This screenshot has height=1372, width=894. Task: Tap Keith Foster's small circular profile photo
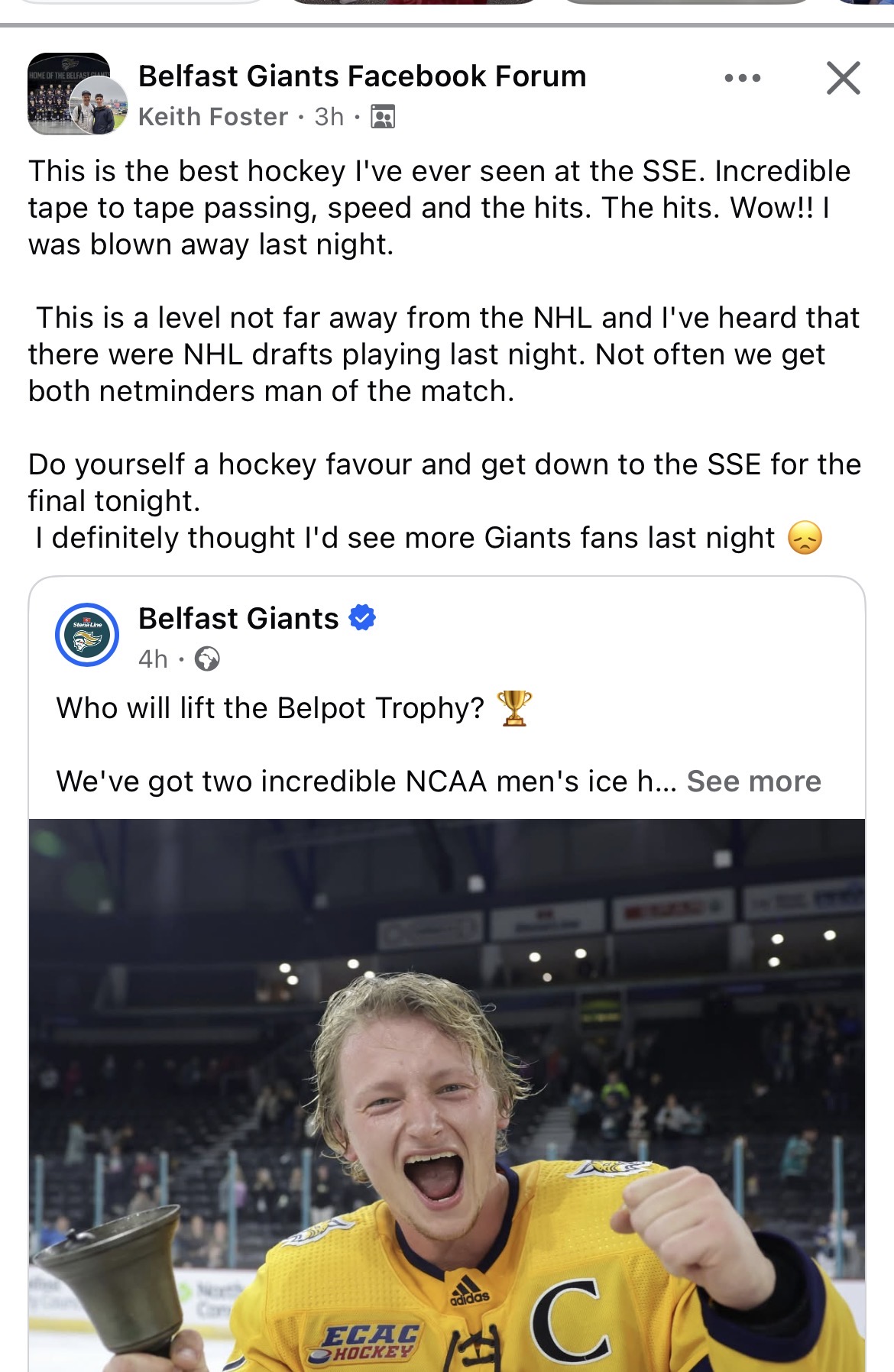[99, 106]
